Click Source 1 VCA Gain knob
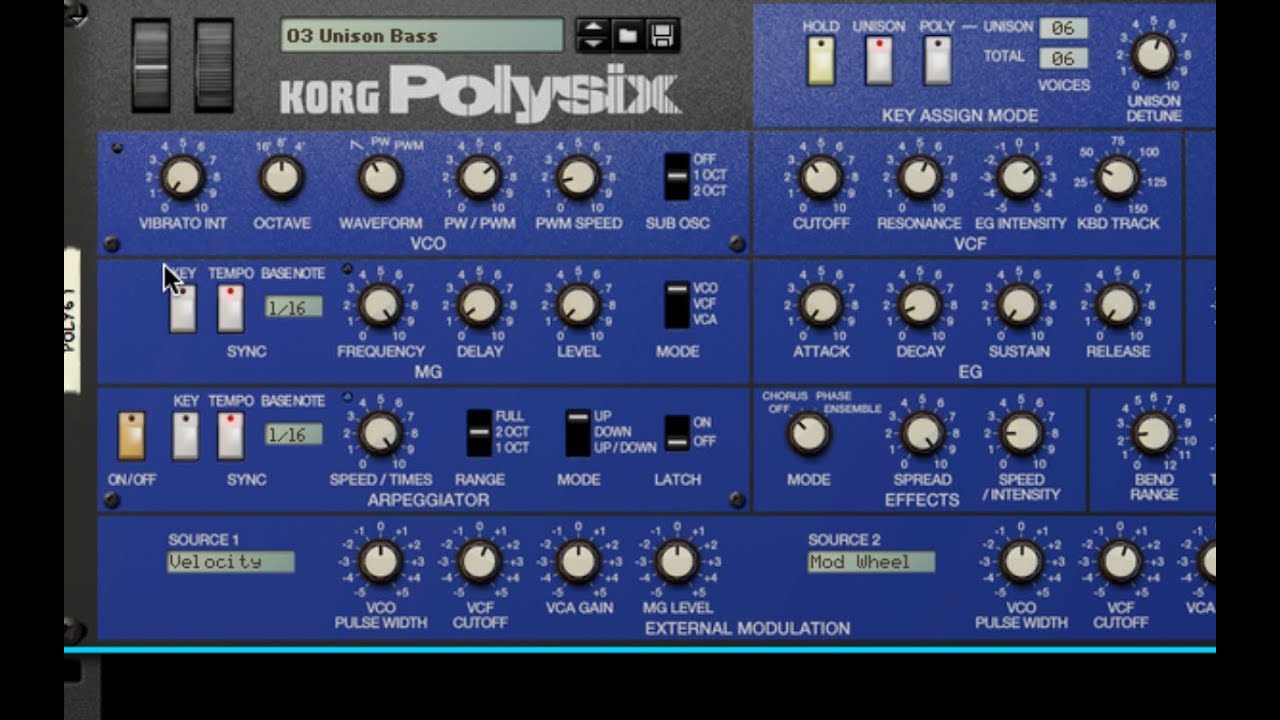The image size is (1280, 720). click(577, 562)
